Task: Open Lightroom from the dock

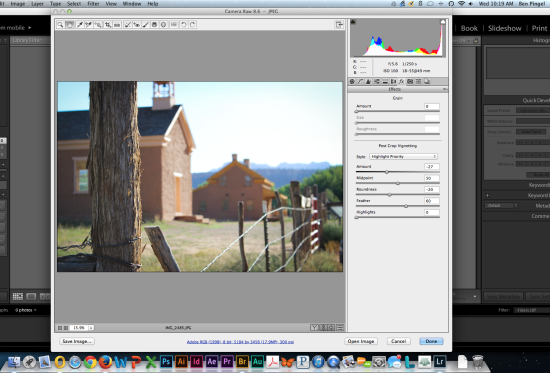Action: point(440,361)
